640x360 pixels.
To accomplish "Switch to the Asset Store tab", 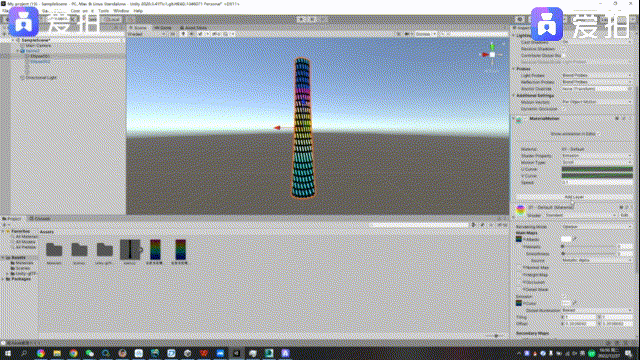I will click(194, 28).
